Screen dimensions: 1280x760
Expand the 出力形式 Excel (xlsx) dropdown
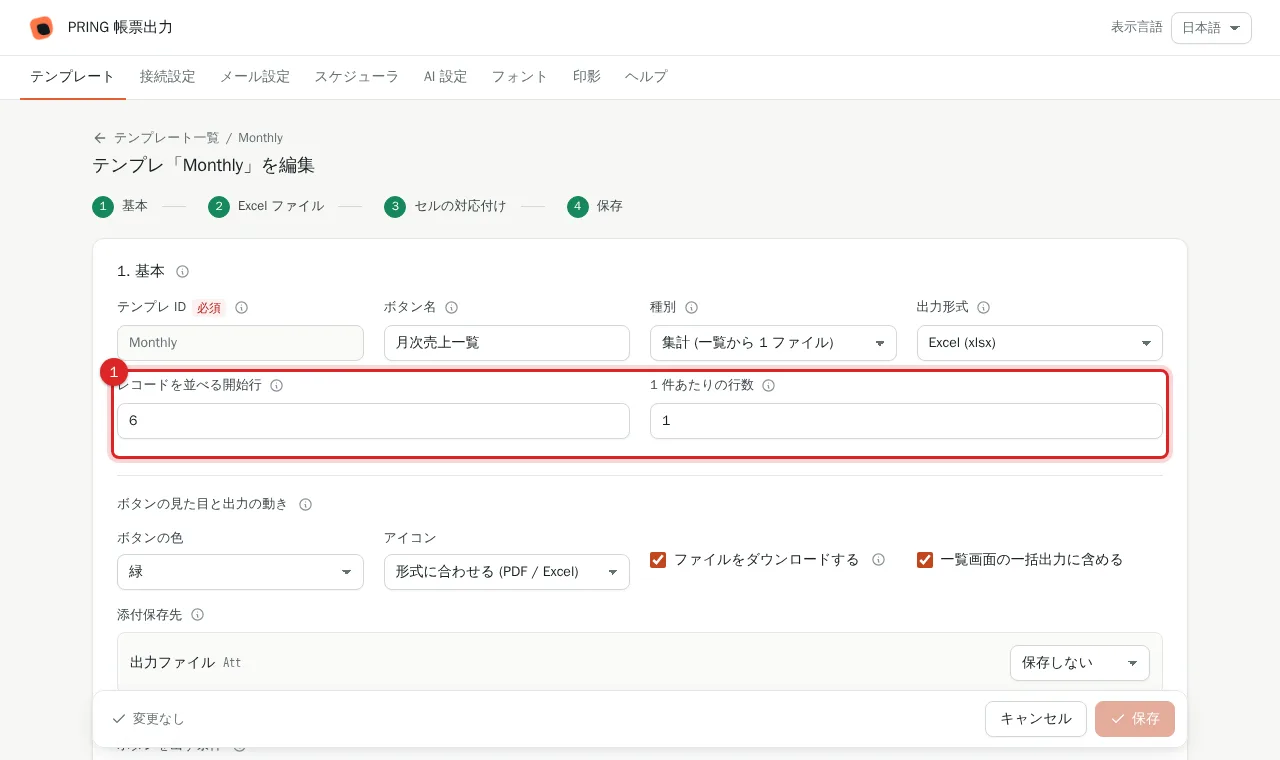click(1039, 343)
